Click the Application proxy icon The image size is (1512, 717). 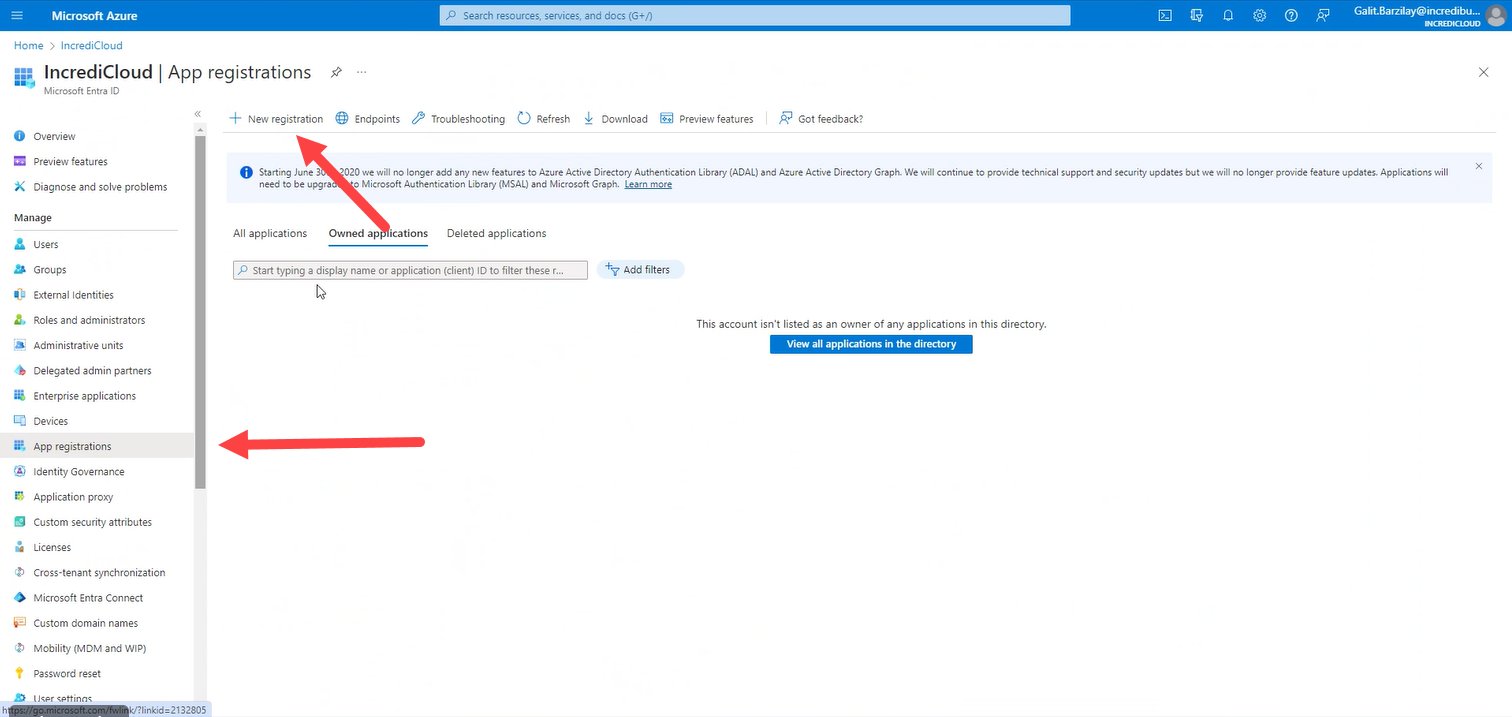pos(20,497)
